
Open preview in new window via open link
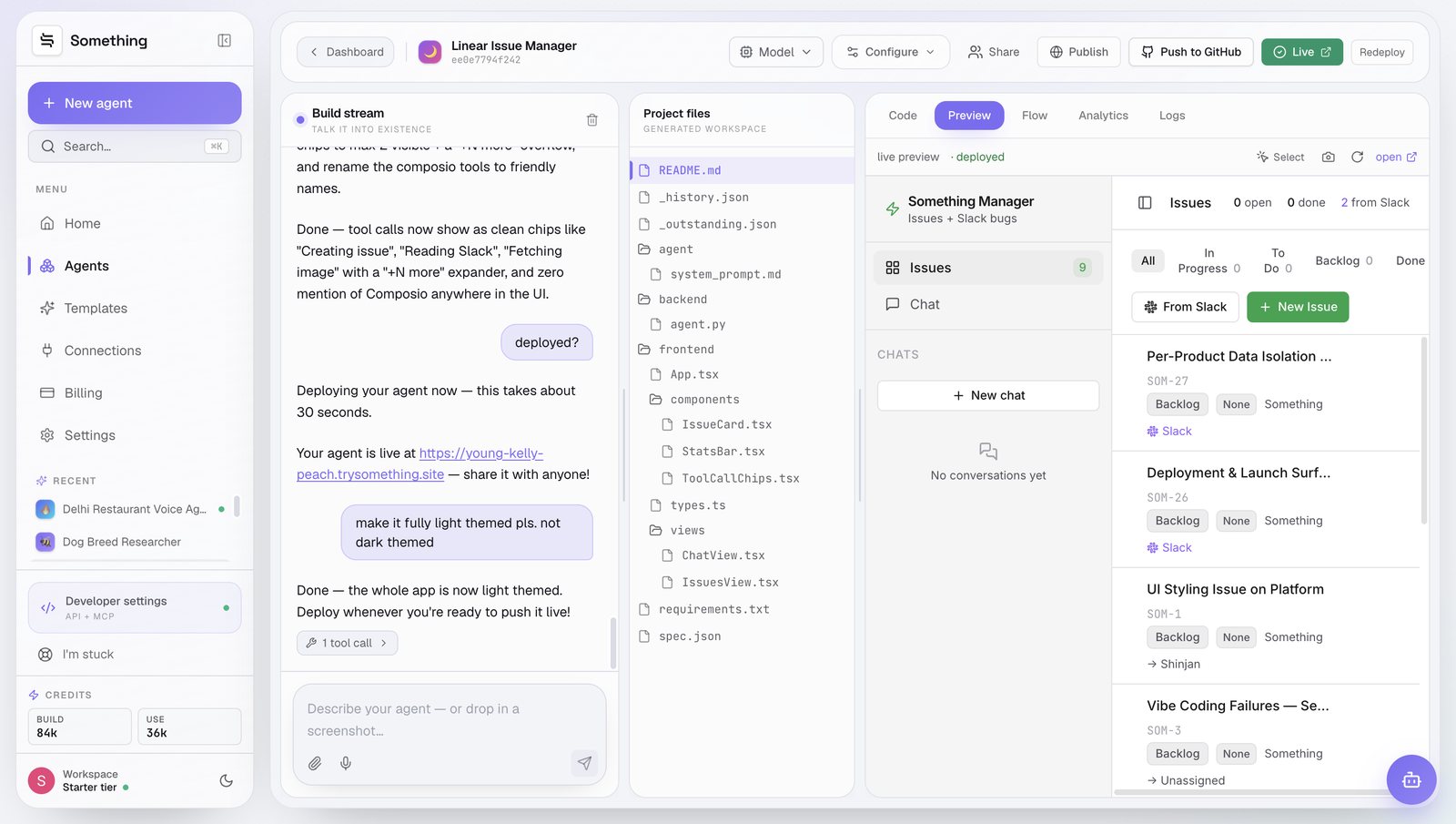[x=1396, y=157]
